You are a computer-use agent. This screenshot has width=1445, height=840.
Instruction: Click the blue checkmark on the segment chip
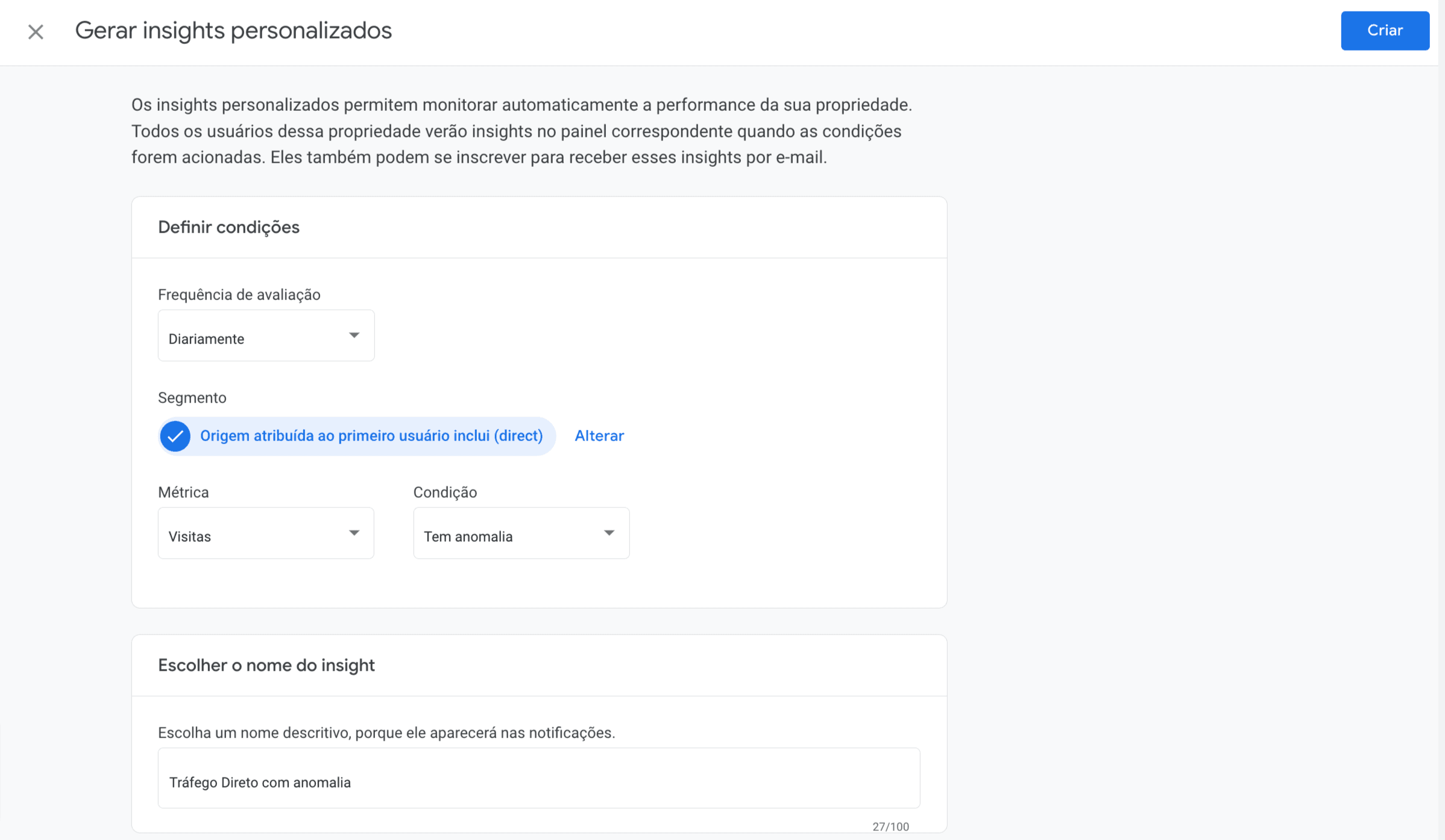point(175,435)
